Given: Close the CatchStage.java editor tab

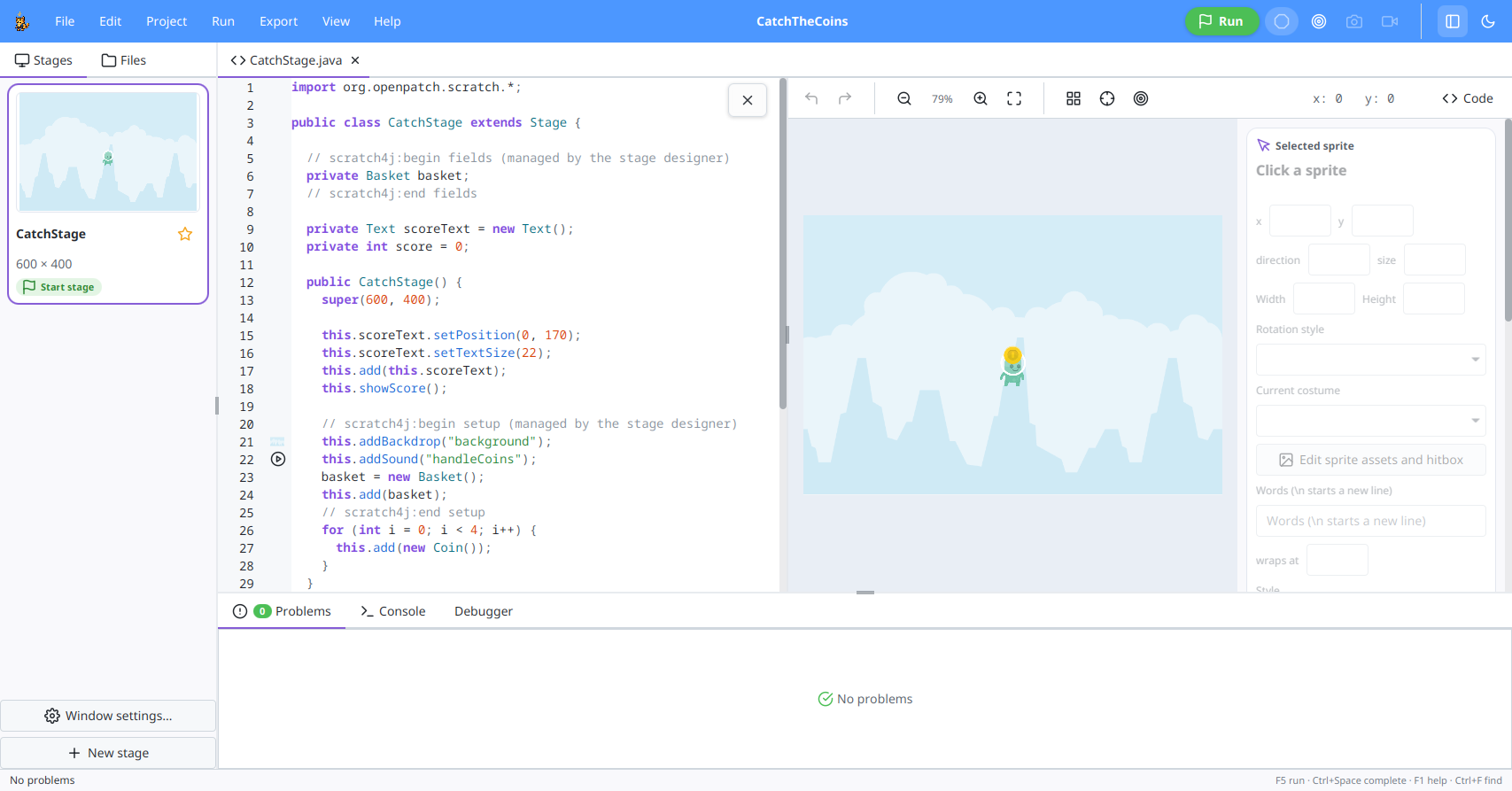Looking at the screenshot, I should [355, 60].
